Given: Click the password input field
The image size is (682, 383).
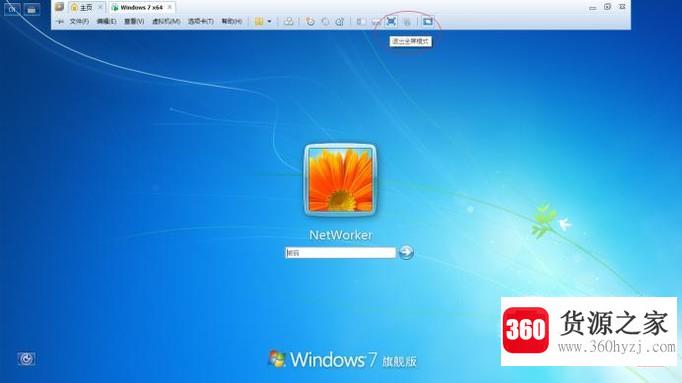Looking at the screenshot, I should coord(341,253).
